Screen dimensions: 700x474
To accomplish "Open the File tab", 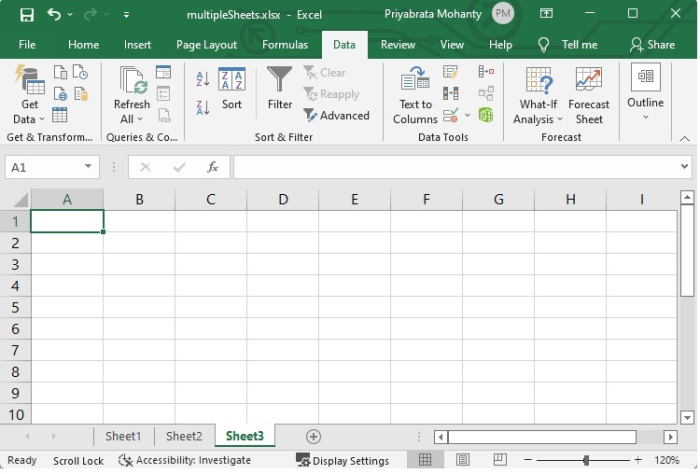I will (x=27, y=45).
